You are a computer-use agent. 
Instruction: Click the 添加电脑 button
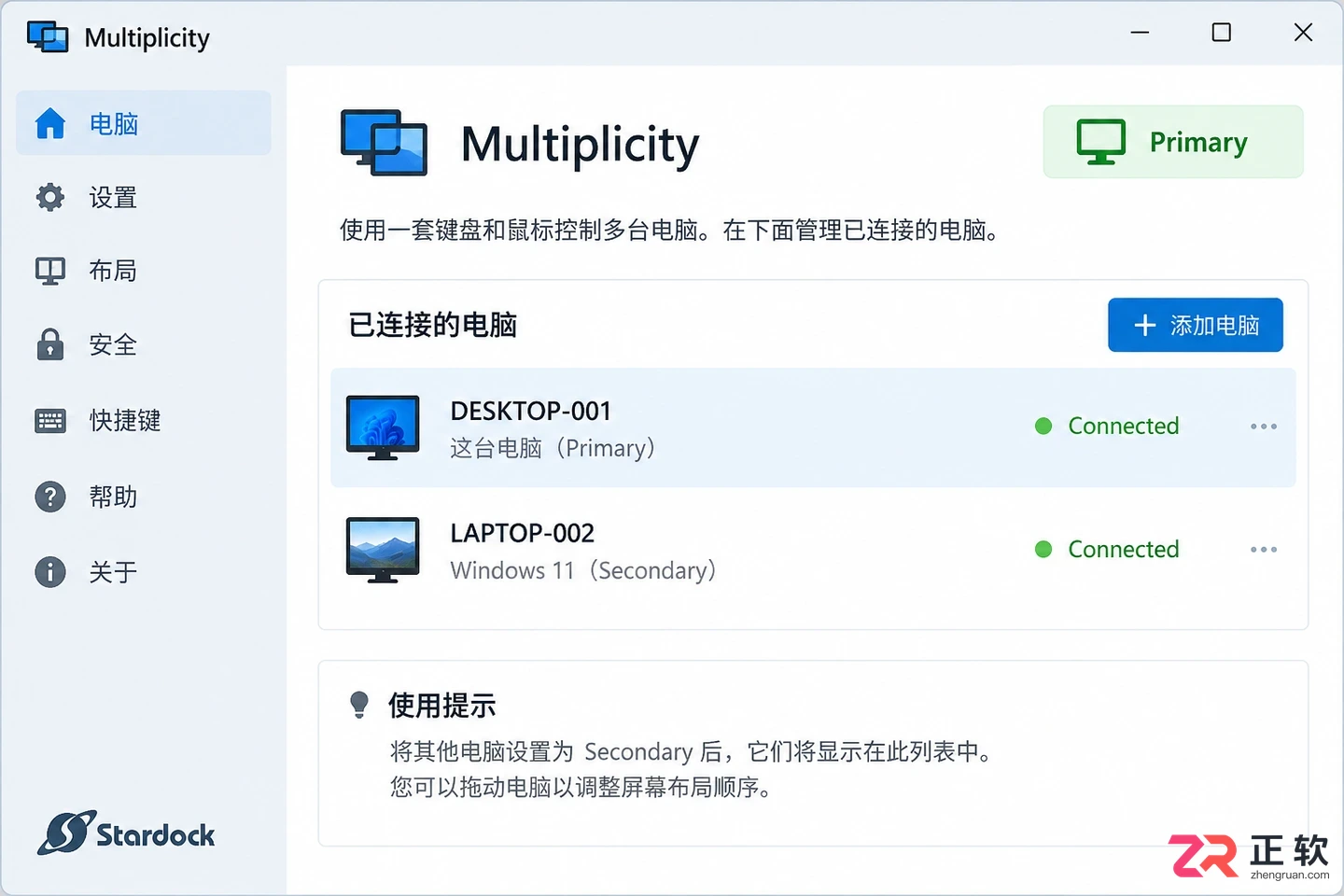[1195, 325]
